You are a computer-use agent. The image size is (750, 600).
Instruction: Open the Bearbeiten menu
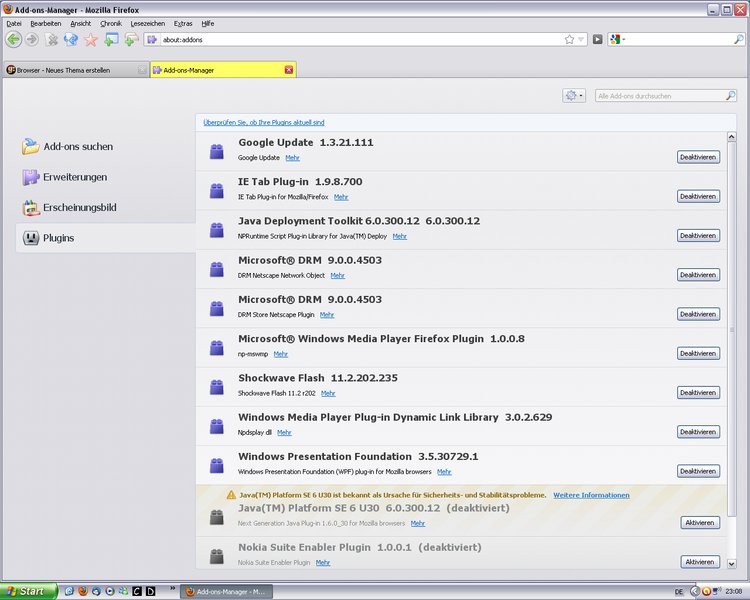click(x=45, y=23)
